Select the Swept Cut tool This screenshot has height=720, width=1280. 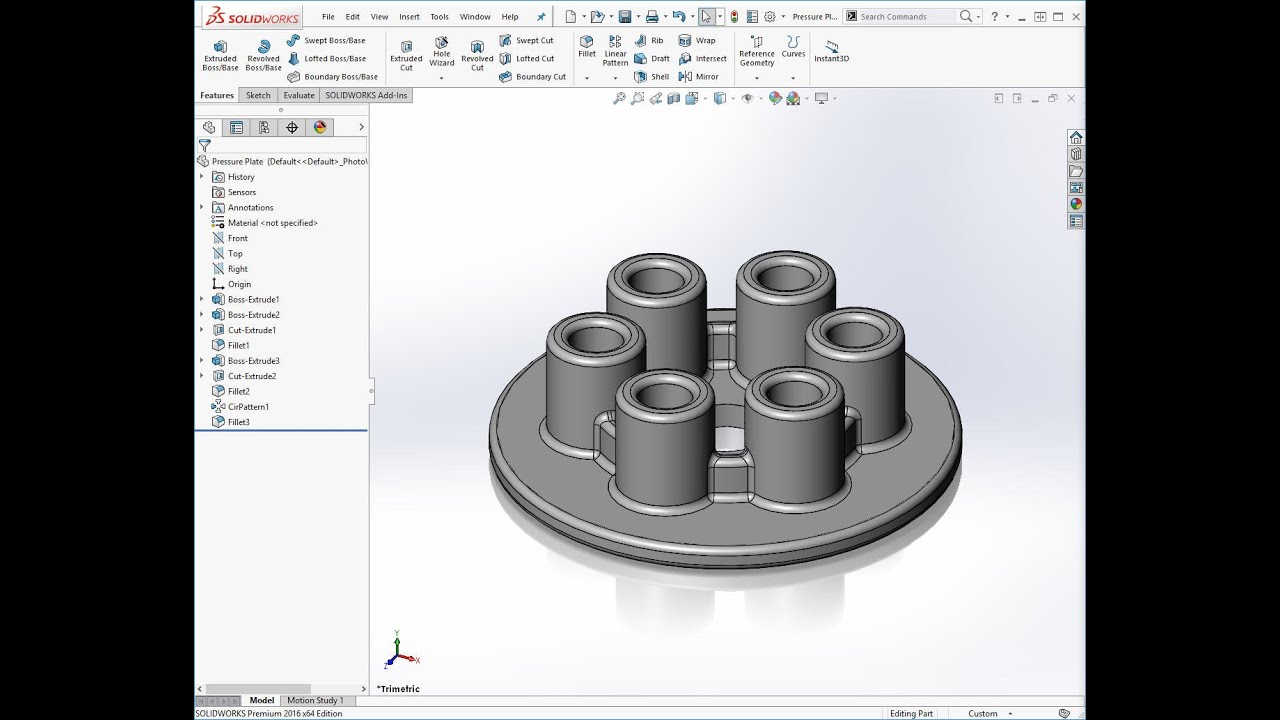pyautogui.click(x=526, y=40)
